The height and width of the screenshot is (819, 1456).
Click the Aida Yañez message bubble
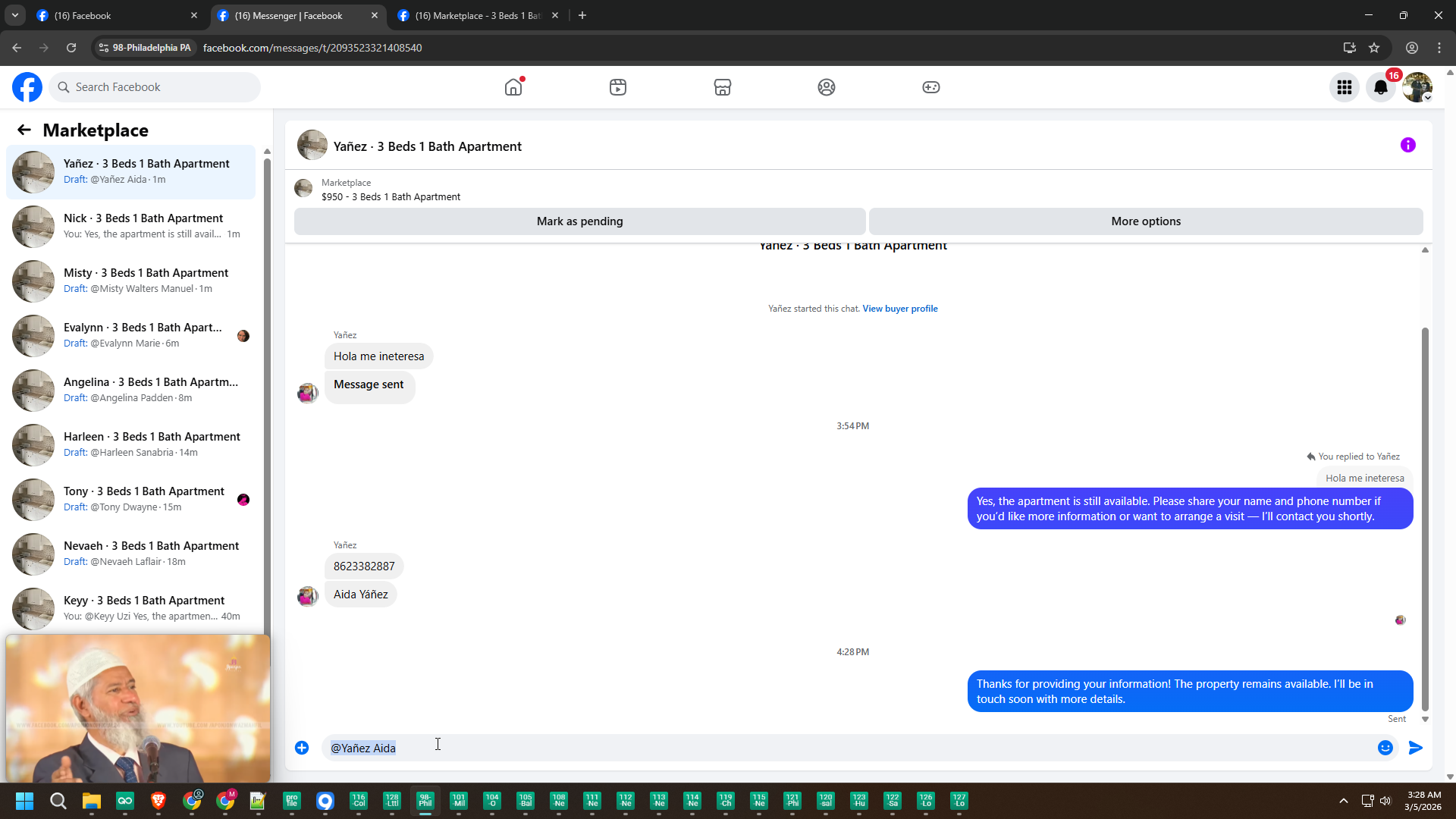361,595
